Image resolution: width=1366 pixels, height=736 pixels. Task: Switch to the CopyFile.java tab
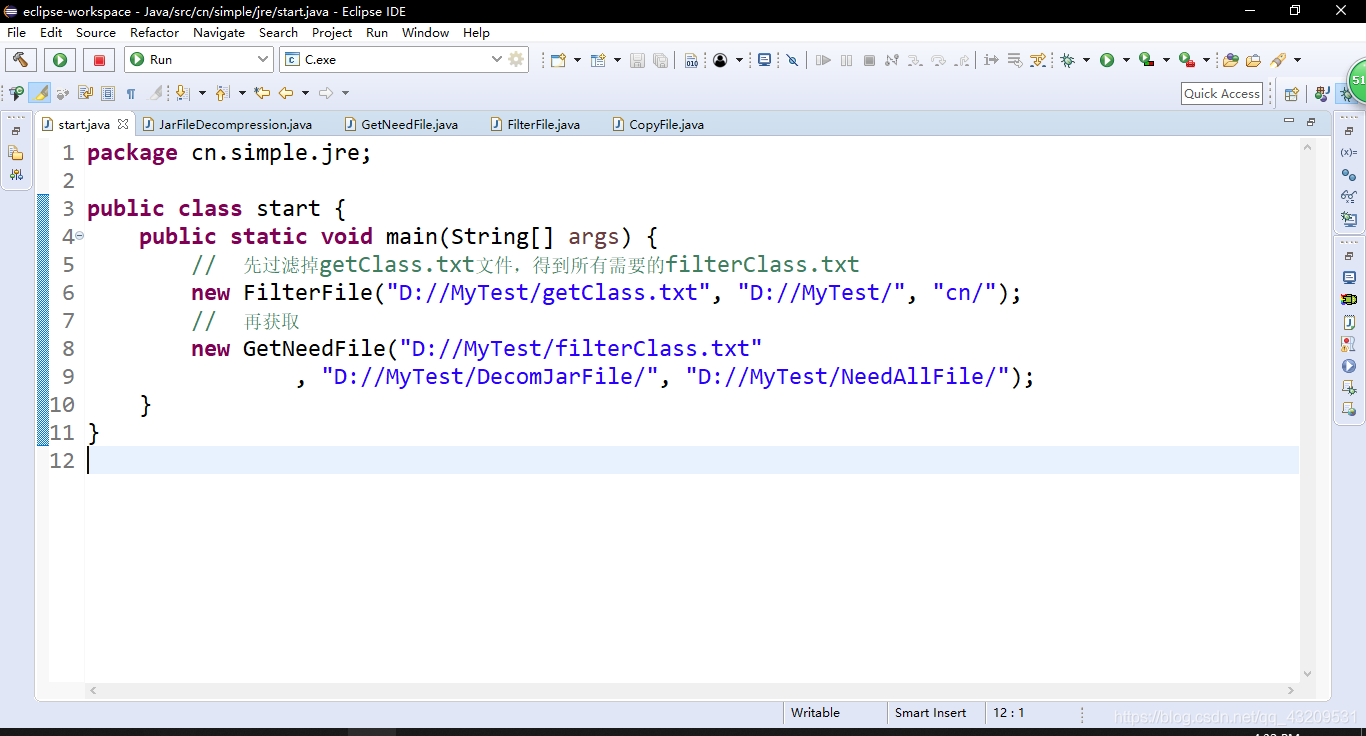point(657,124)
